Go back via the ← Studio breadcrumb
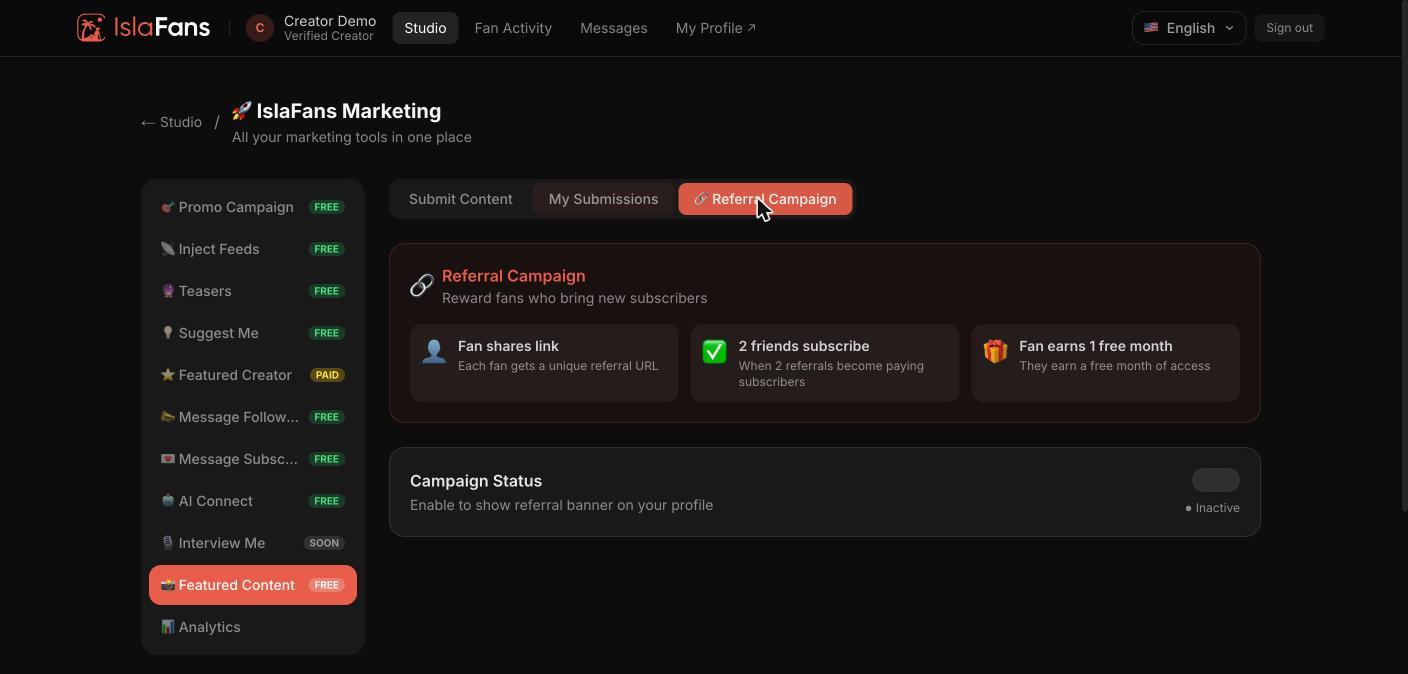Viewport: 1408px width, 674px height. click(171, 122)
